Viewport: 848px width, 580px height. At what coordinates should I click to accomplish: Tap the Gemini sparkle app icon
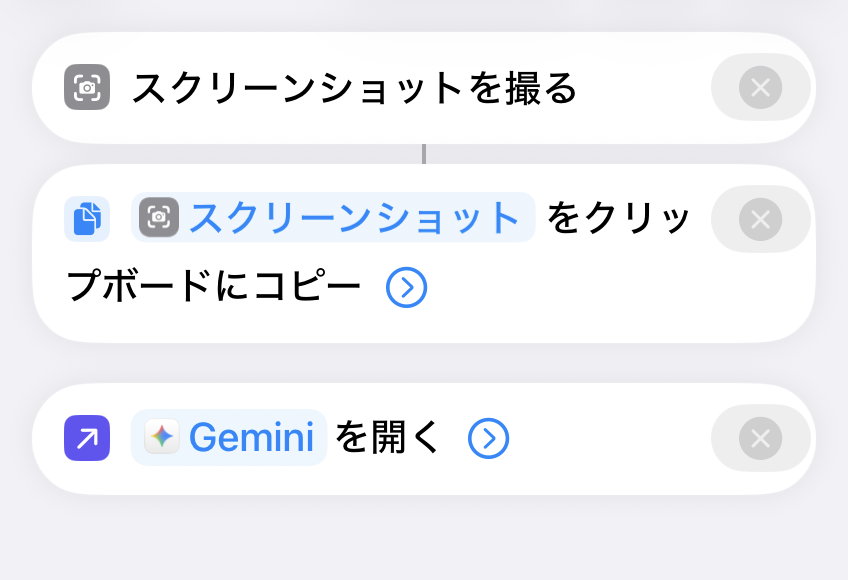pos(162,438)
